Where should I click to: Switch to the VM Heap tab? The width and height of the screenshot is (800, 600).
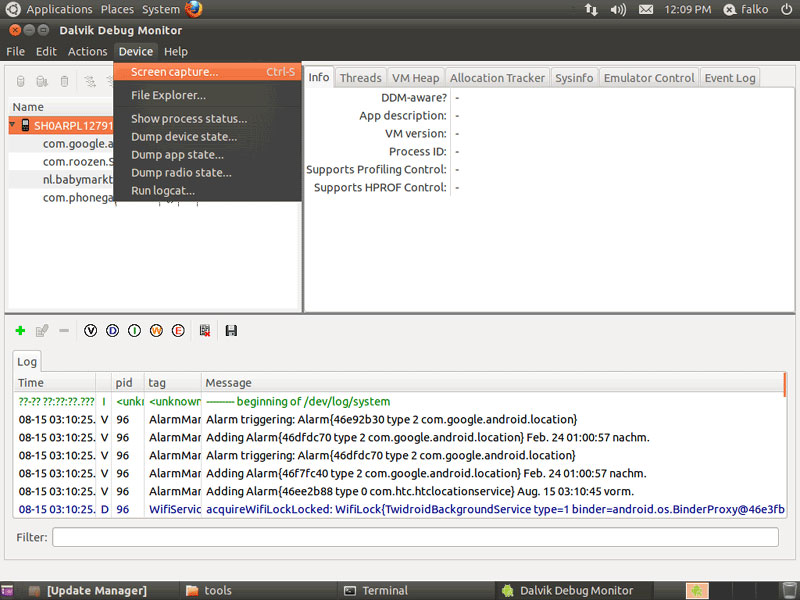[415, 78]
